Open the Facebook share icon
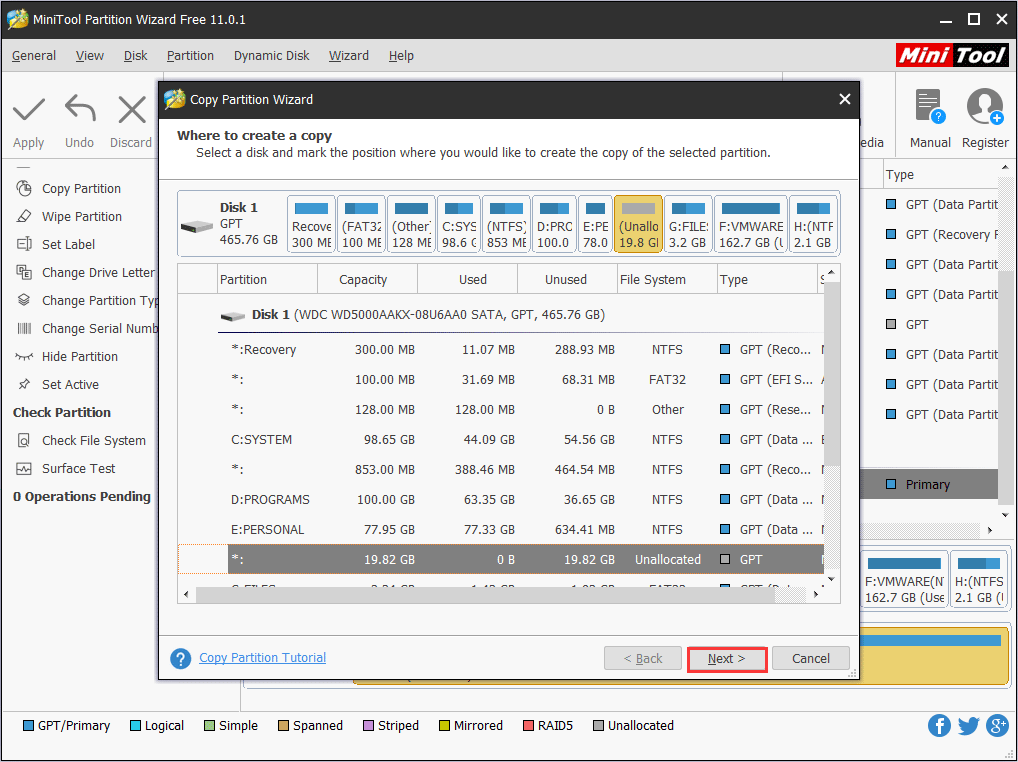Viewport: 1018px width, 762px height. coord(938,726)
